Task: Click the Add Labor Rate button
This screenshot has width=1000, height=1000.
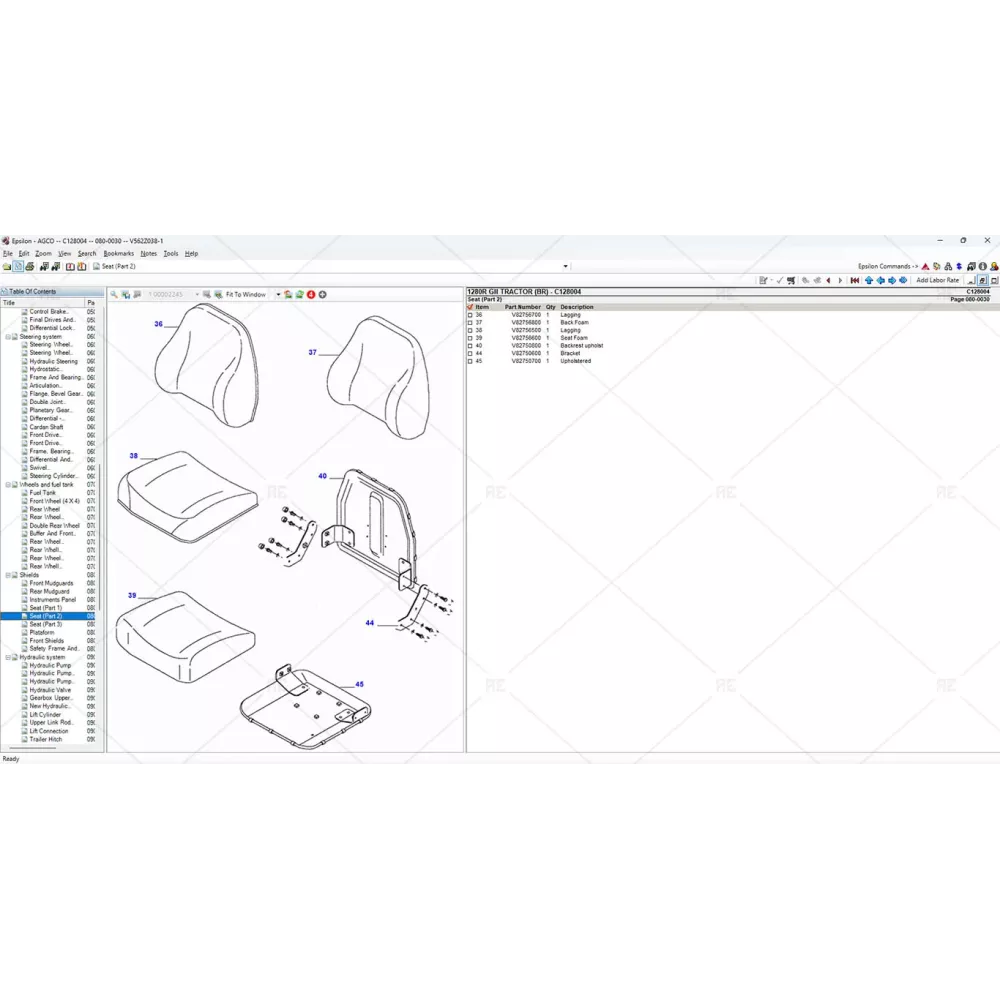Action: (x=937, y=281)
